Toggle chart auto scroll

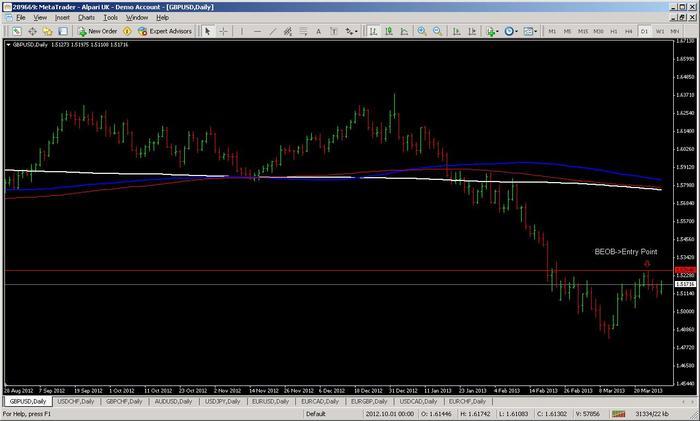456,31
